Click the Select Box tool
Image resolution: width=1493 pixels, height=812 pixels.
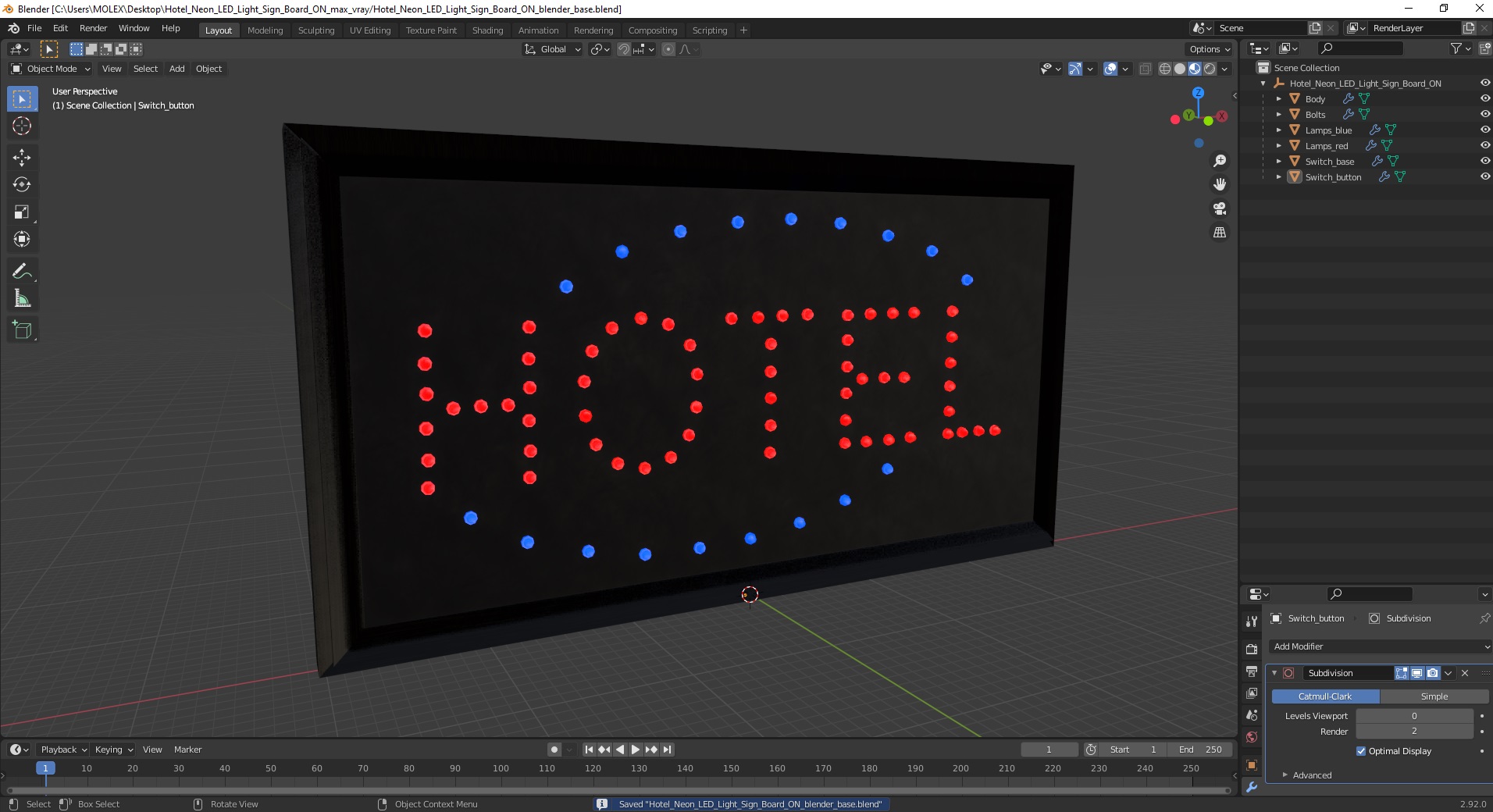[x=22, y=98]
